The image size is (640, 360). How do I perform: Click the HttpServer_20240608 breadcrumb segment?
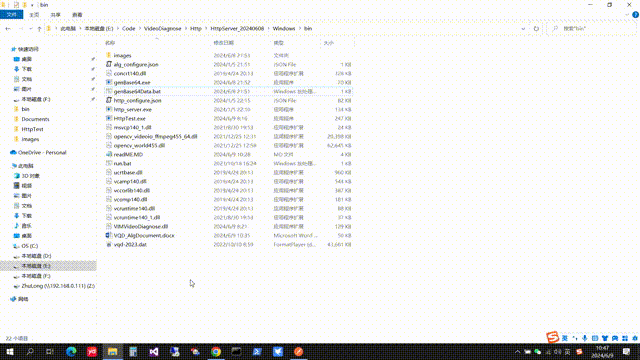point(237,29)
